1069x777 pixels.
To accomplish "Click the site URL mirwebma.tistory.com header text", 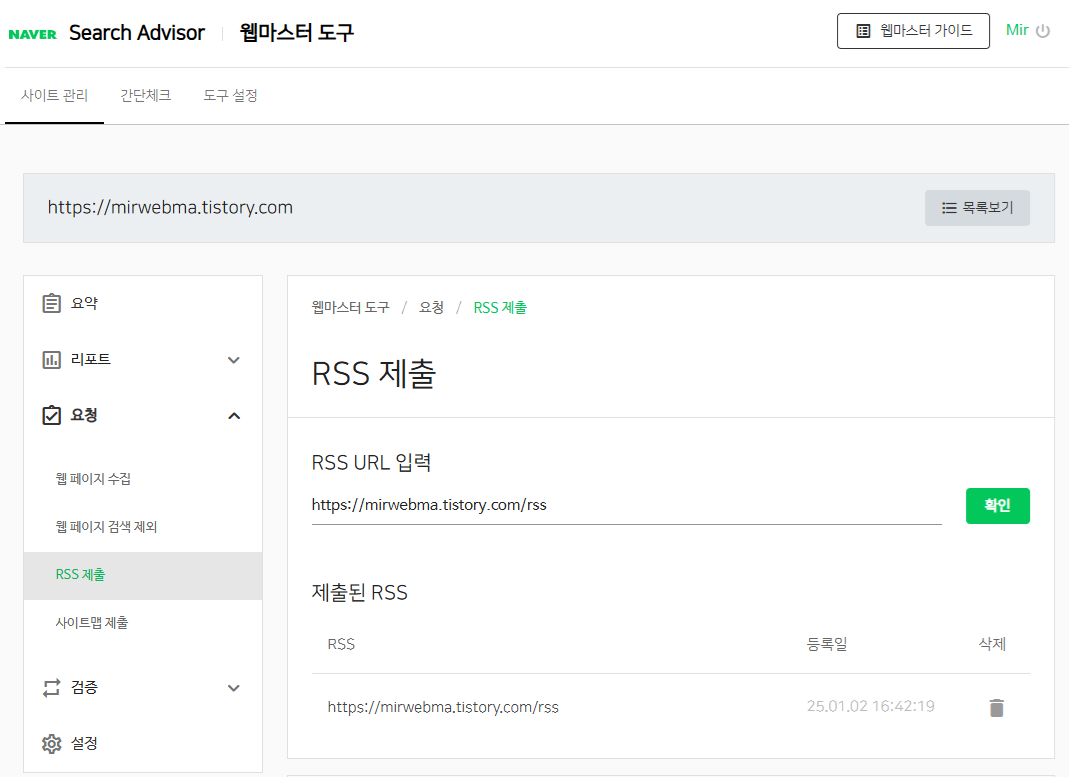I will (x=170, y=207).
